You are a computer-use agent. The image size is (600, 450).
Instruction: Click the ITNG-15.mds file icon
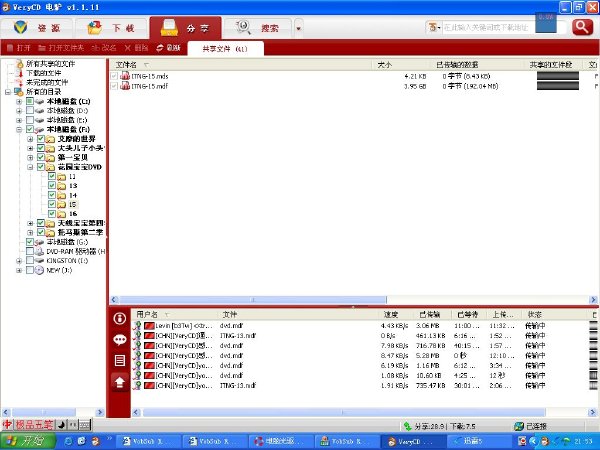click(x=125, y=76)
